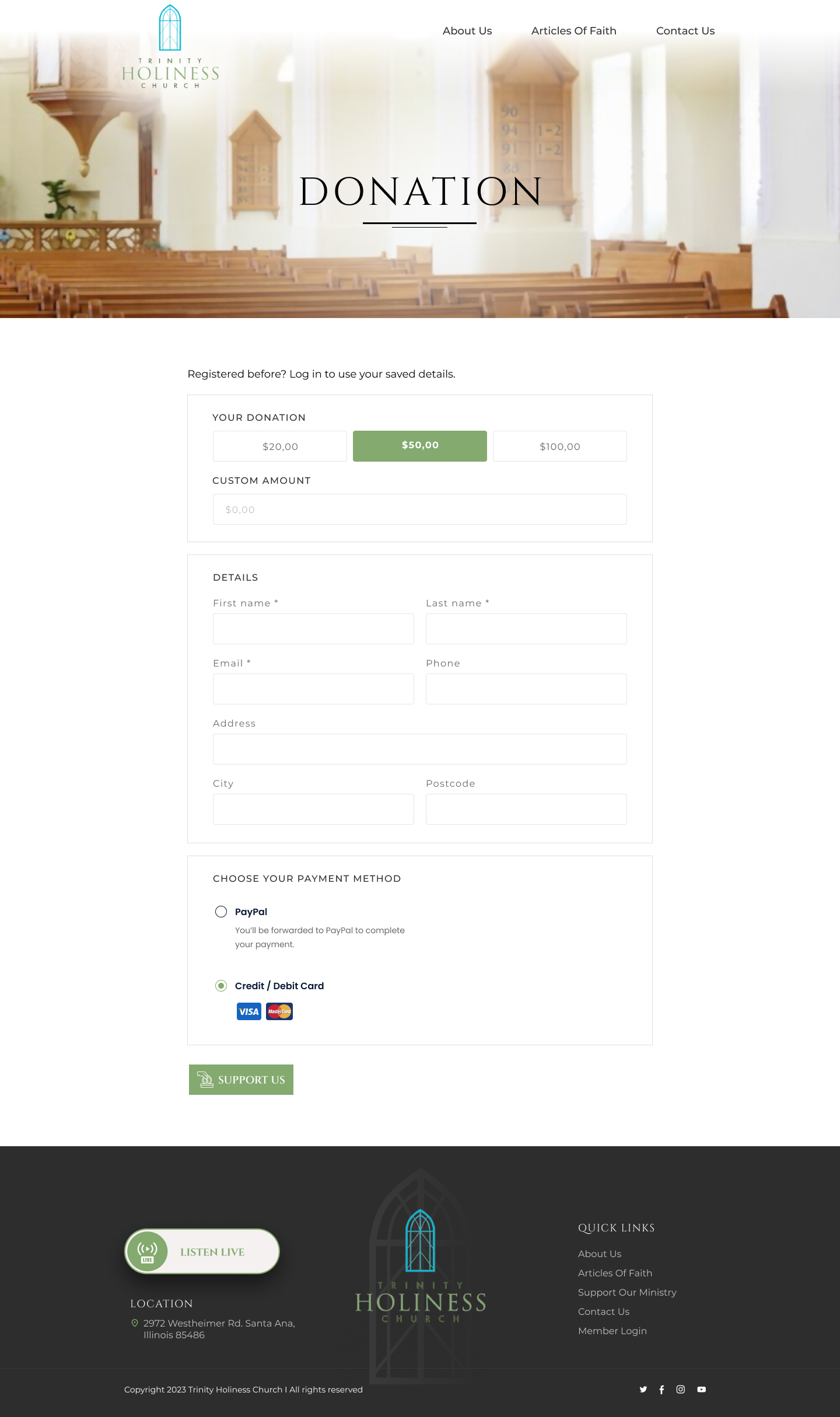Image resolution: width=840 pixels, height=1417 pixels.
Task: Click the Listen Live button
Action: pyautogui.click(x=202, y=1251)
